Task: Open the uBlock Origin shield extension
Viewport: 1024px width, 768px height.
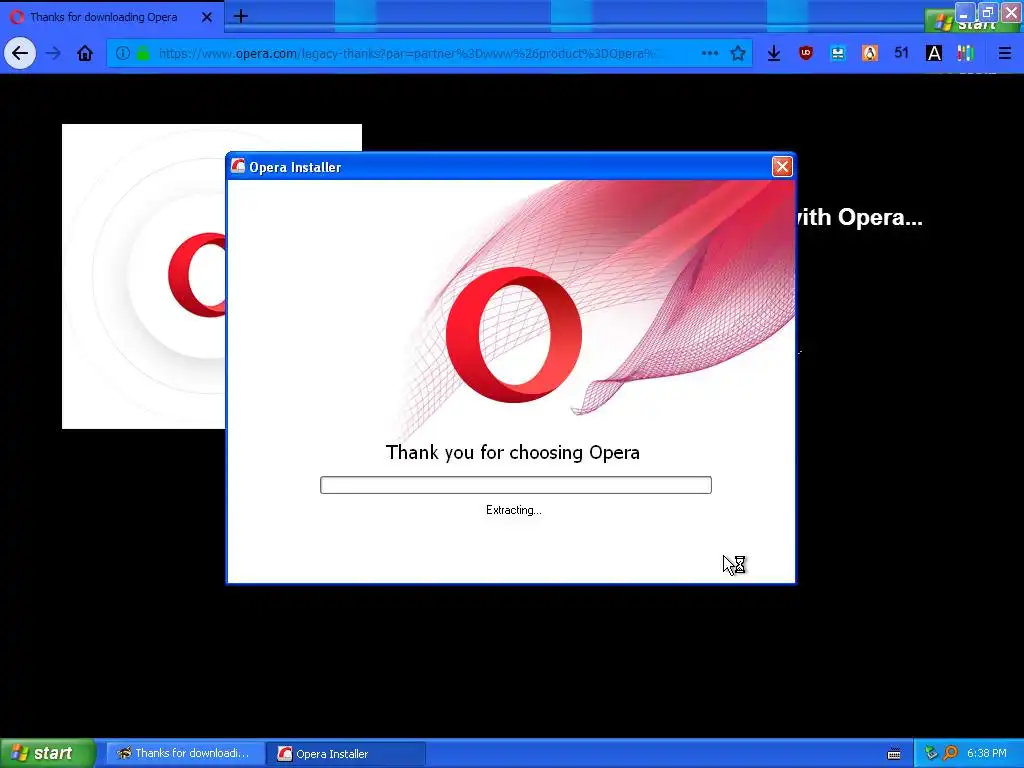Action: tap(806, 53)
